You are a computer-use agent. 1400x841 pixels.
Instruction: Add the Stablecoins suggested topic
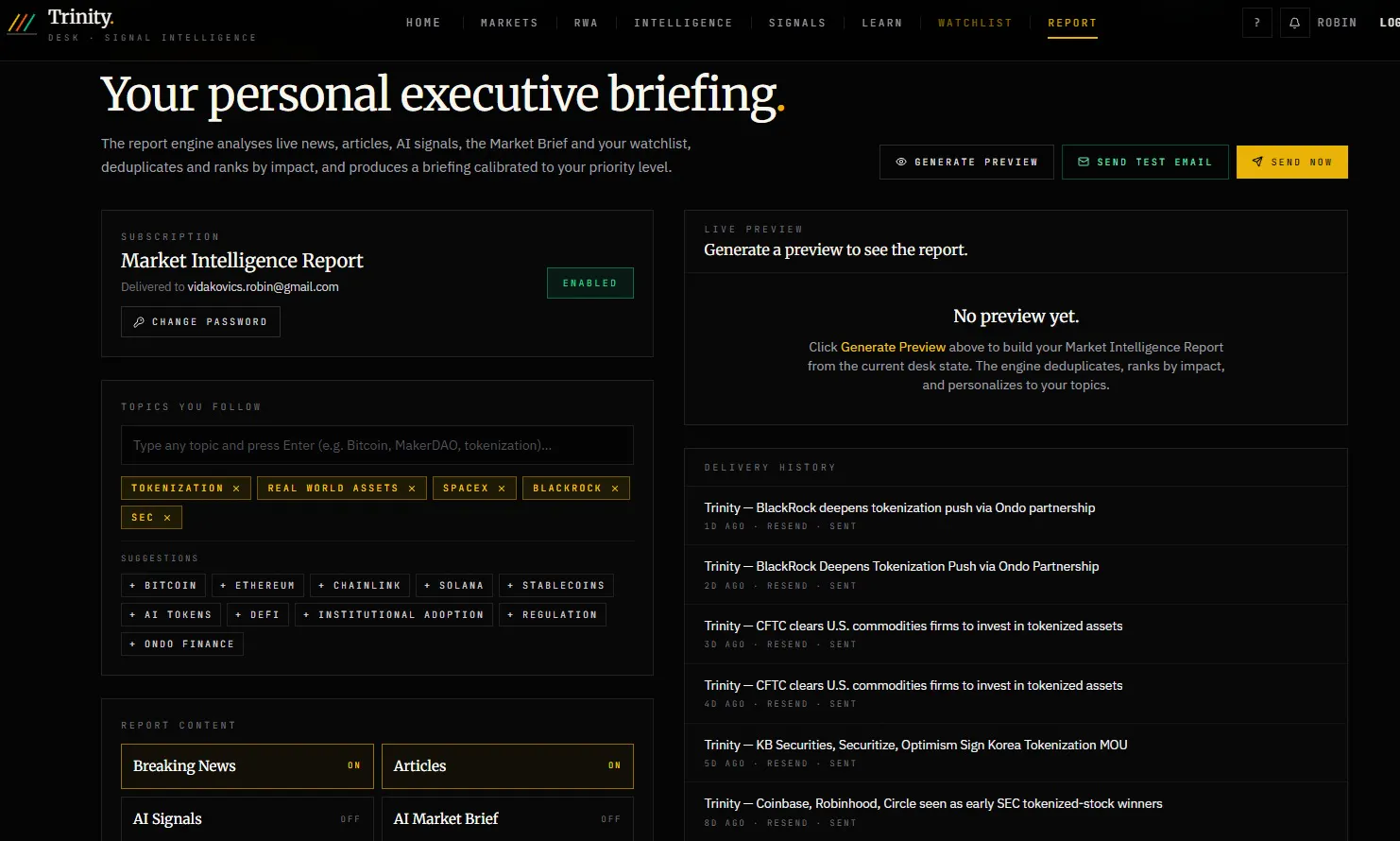556,586
